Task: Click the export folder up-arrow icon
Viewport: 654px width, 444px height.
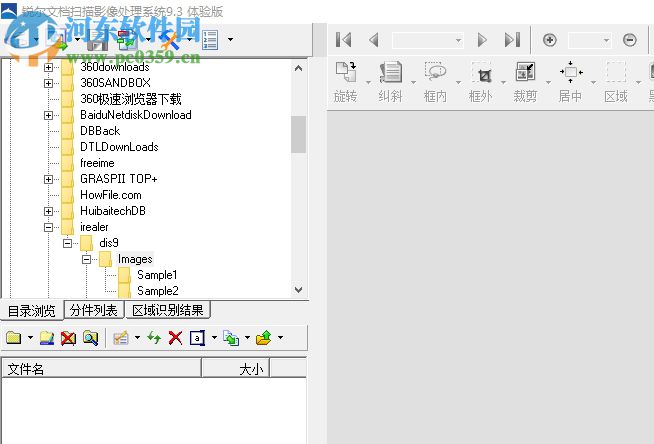Action: tap(264, 338)
